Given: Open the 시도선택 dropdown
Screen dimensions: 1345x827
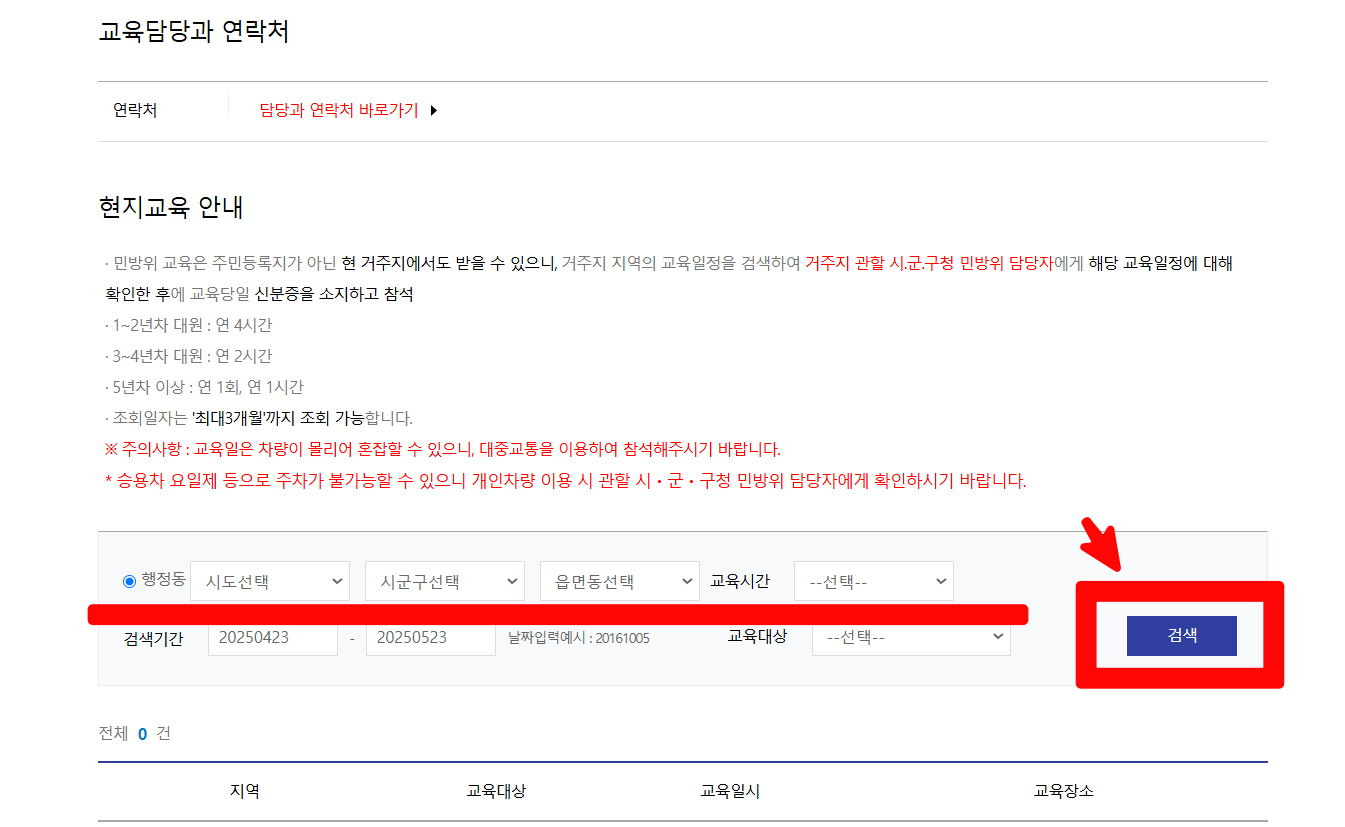Looking at the screenshot, I should [x=270, y=580].
